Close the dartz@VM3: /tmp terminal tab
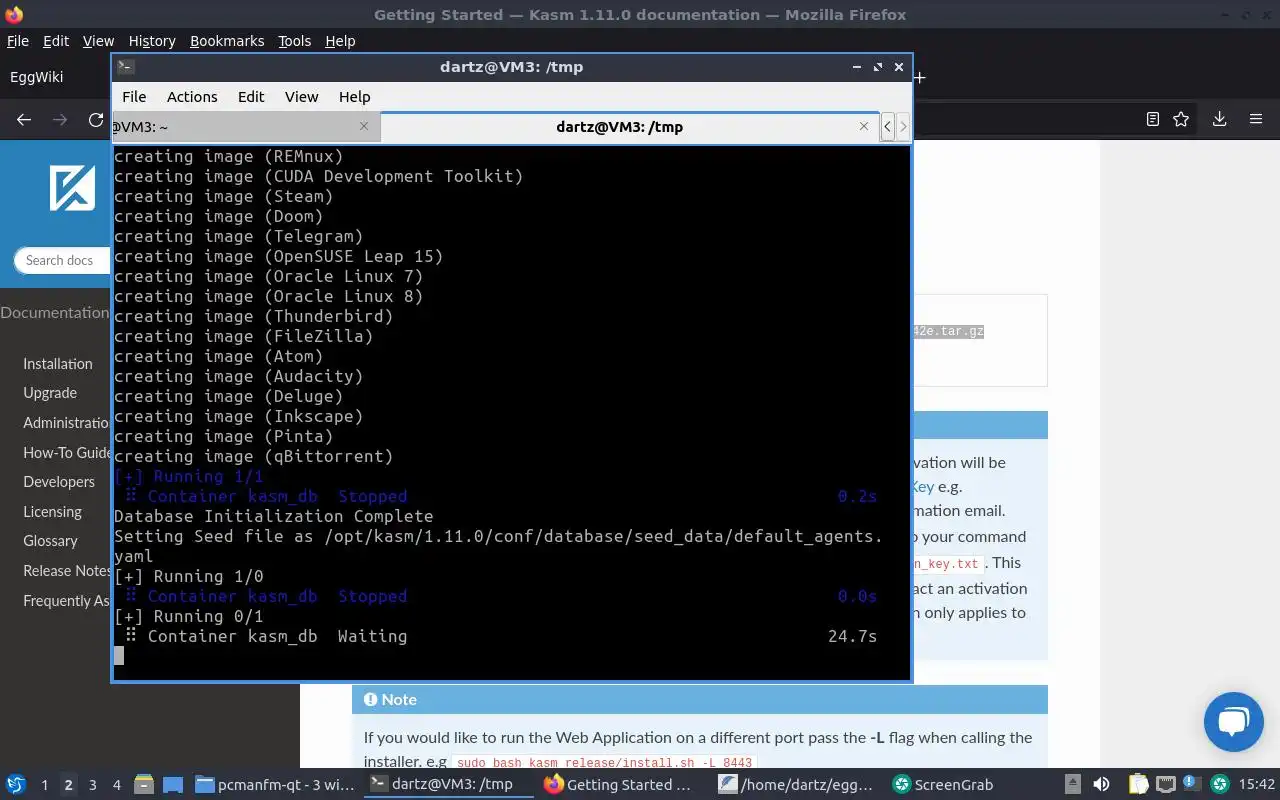The image size is (1280, 800). click(864, 126)
